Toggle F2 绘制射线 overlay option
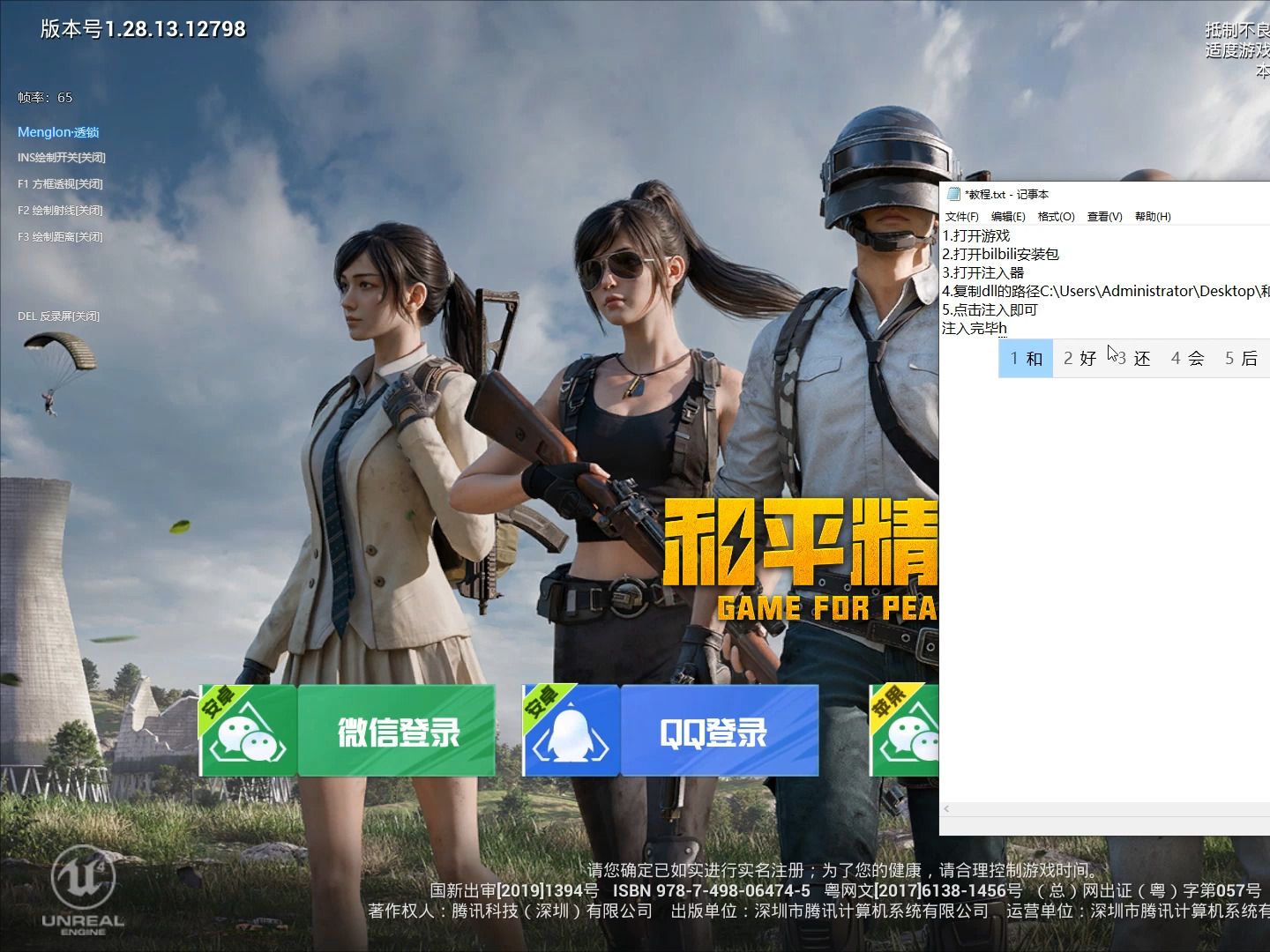Image resolution: width=1270 pixels, height=952 pixels. point(60,211)
